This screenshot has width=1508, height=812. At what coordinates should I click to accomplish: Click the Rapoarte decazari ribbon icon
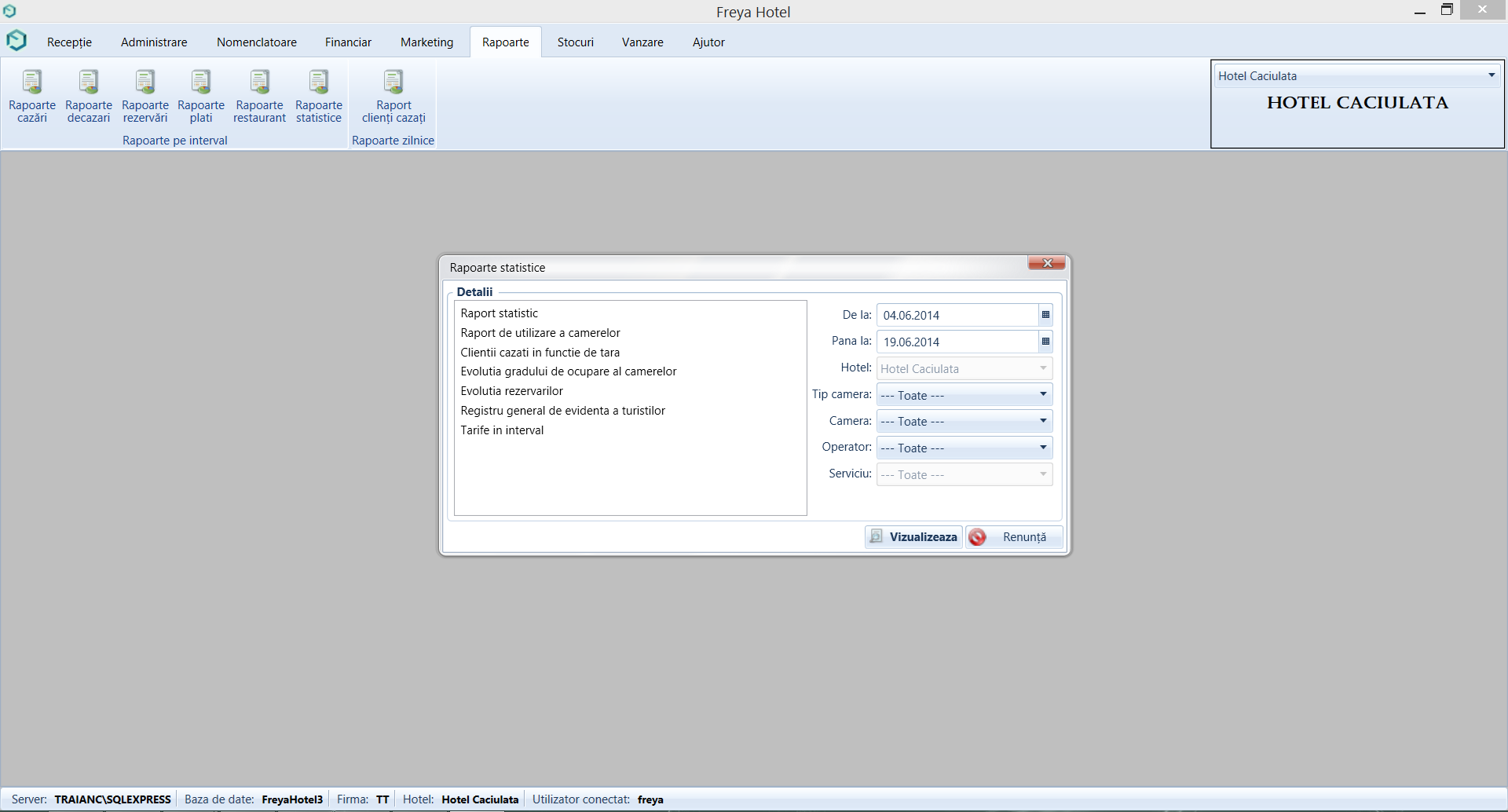point(89,96)
